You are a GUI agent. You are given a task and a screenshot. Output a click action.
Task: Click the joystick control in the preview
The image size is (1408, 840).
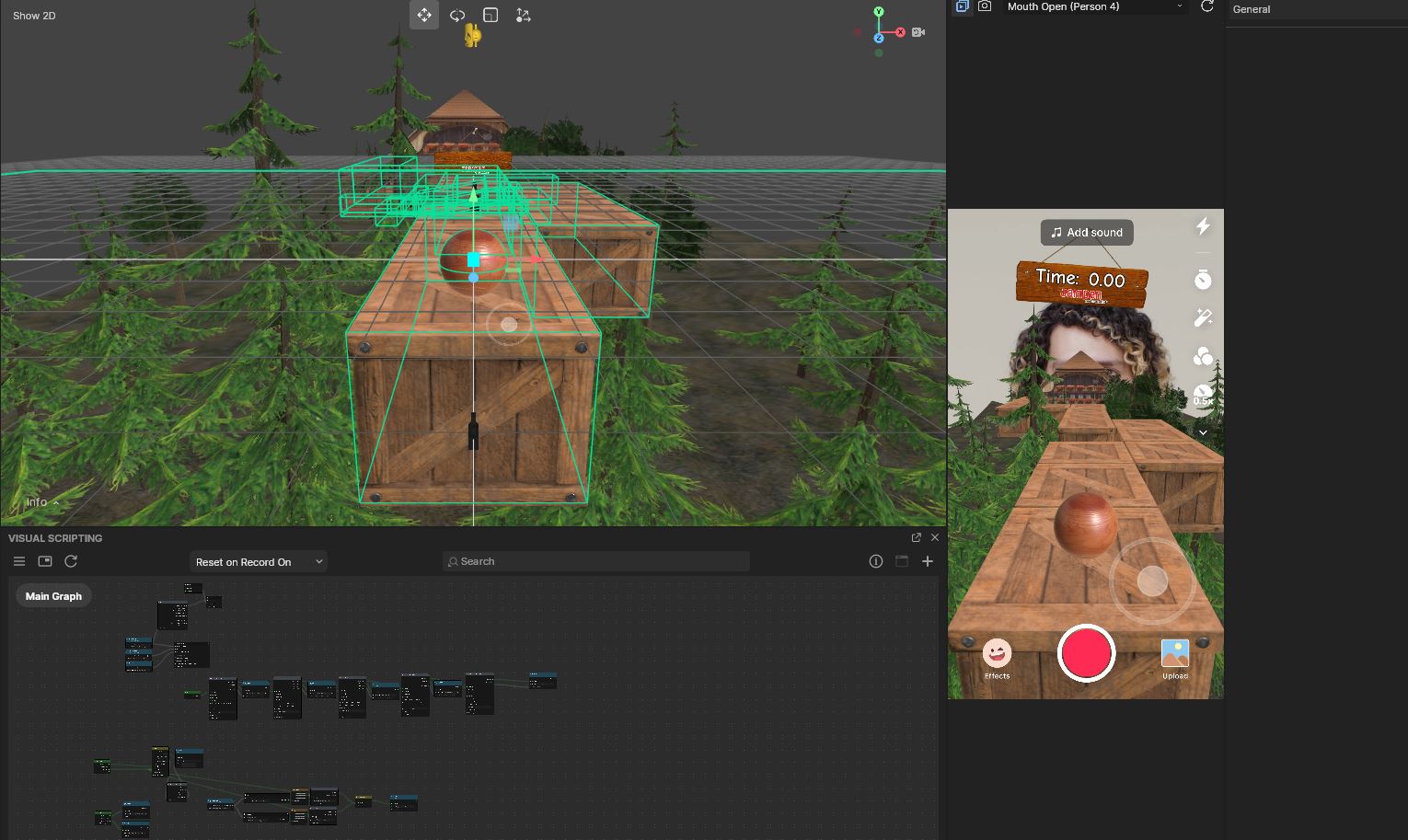pos(1152,581)
